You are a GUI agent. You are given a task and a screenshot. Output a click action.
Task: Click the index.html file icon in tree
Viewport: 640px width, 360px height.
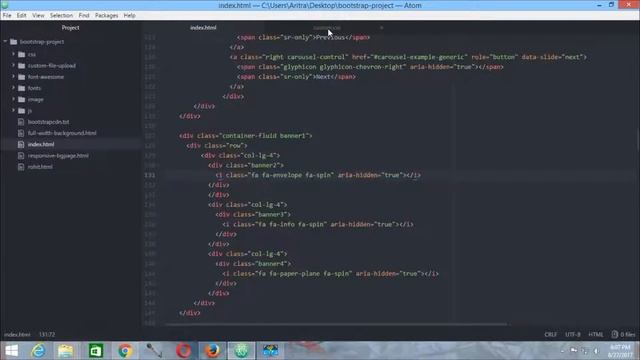[x=21, y=144]
